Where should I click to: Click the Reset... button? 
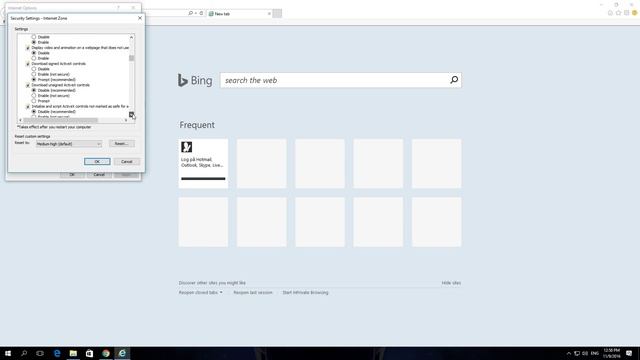(122, 144)
